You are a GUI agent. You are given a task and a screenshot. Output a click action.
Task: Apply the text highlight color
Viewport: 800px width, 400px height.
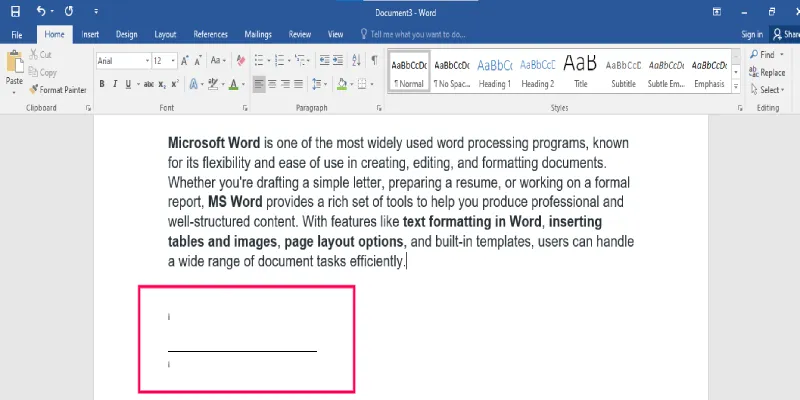pyautogui.click(x=213, y=84)
